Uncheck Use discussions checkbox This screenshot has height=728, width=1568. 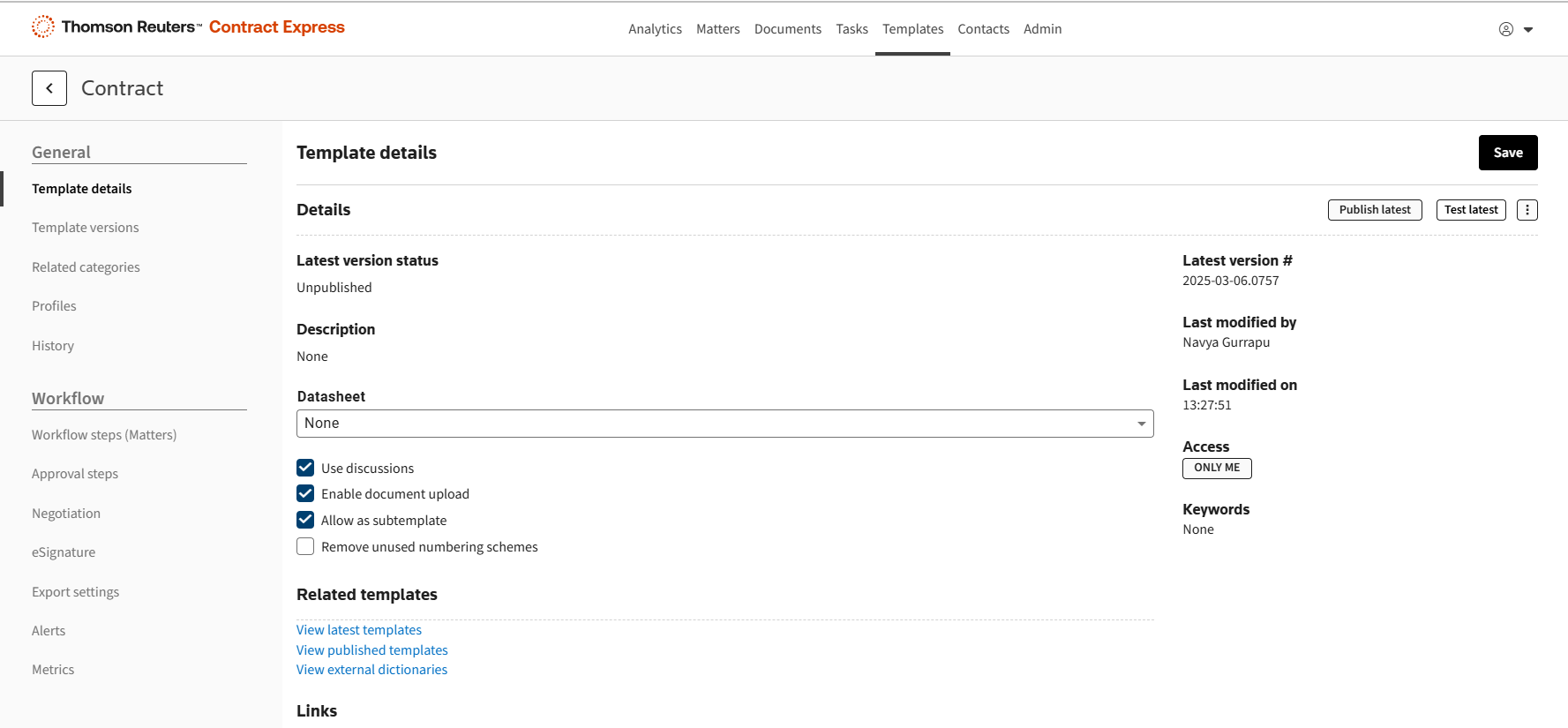(x=305, y=468)
